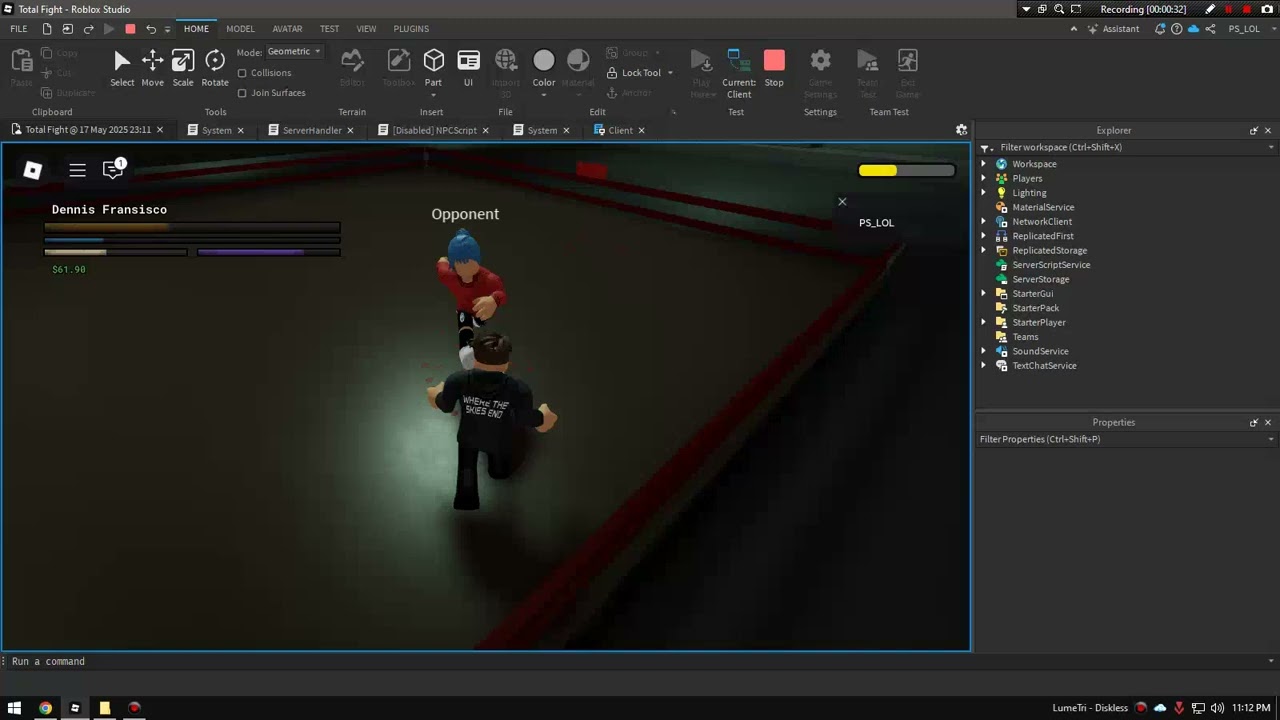Pick the Select arrow tool
The width and height of the screenshot is (1280, 720).
point(122,68)
